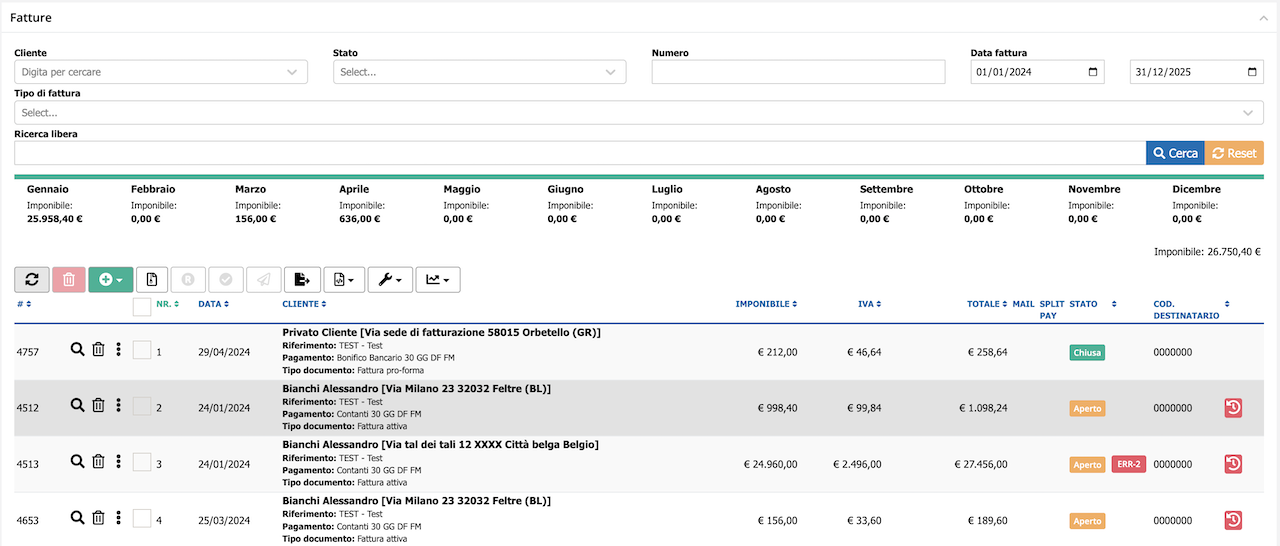Click red history icon on invoice 4653
Screen dimensions: 1280x546
click(x=1233, y=520)
